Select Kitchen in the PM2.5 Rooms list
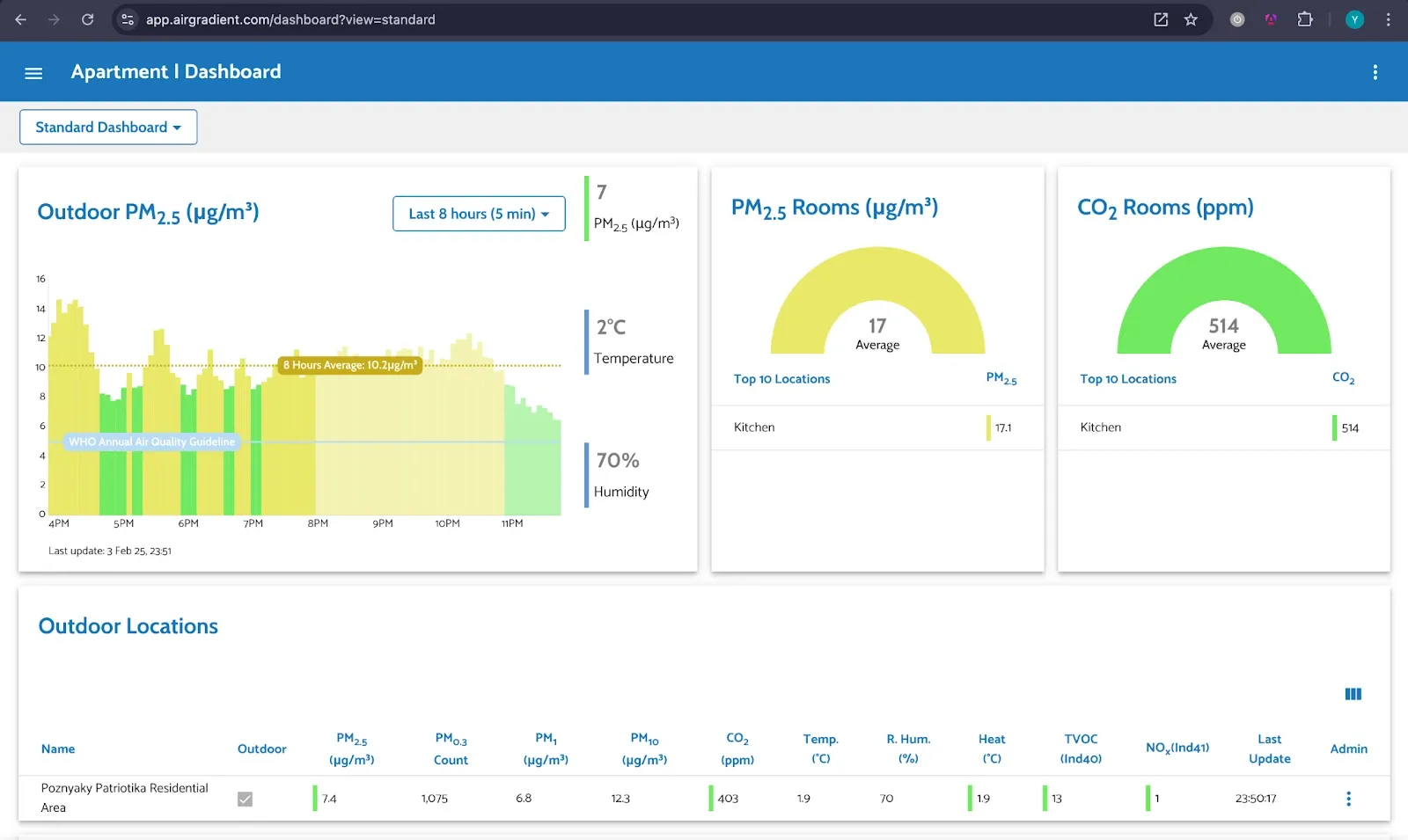Viewport: 1408px width, 840px height. point(754,427)
